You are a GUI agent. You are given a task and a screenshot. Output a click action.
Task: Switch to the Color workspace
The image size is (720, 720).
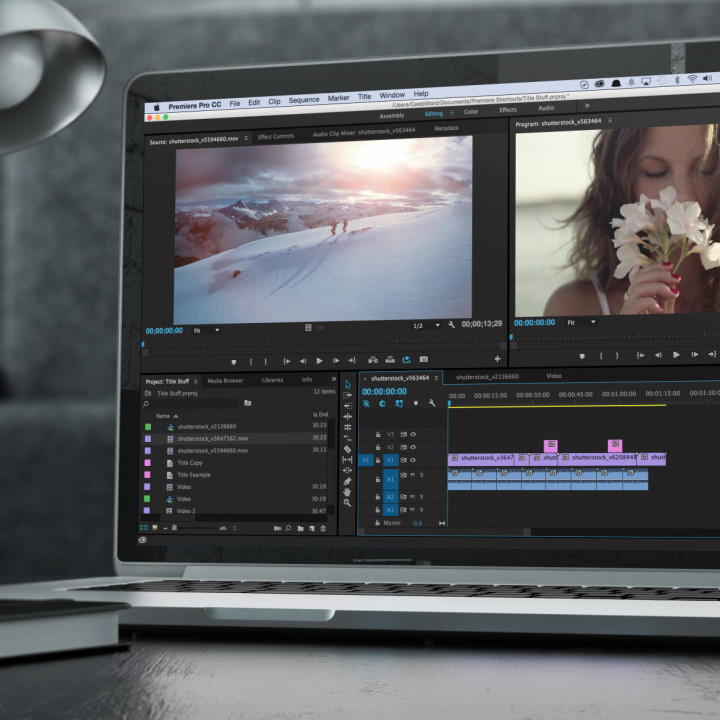coord(471,112)
